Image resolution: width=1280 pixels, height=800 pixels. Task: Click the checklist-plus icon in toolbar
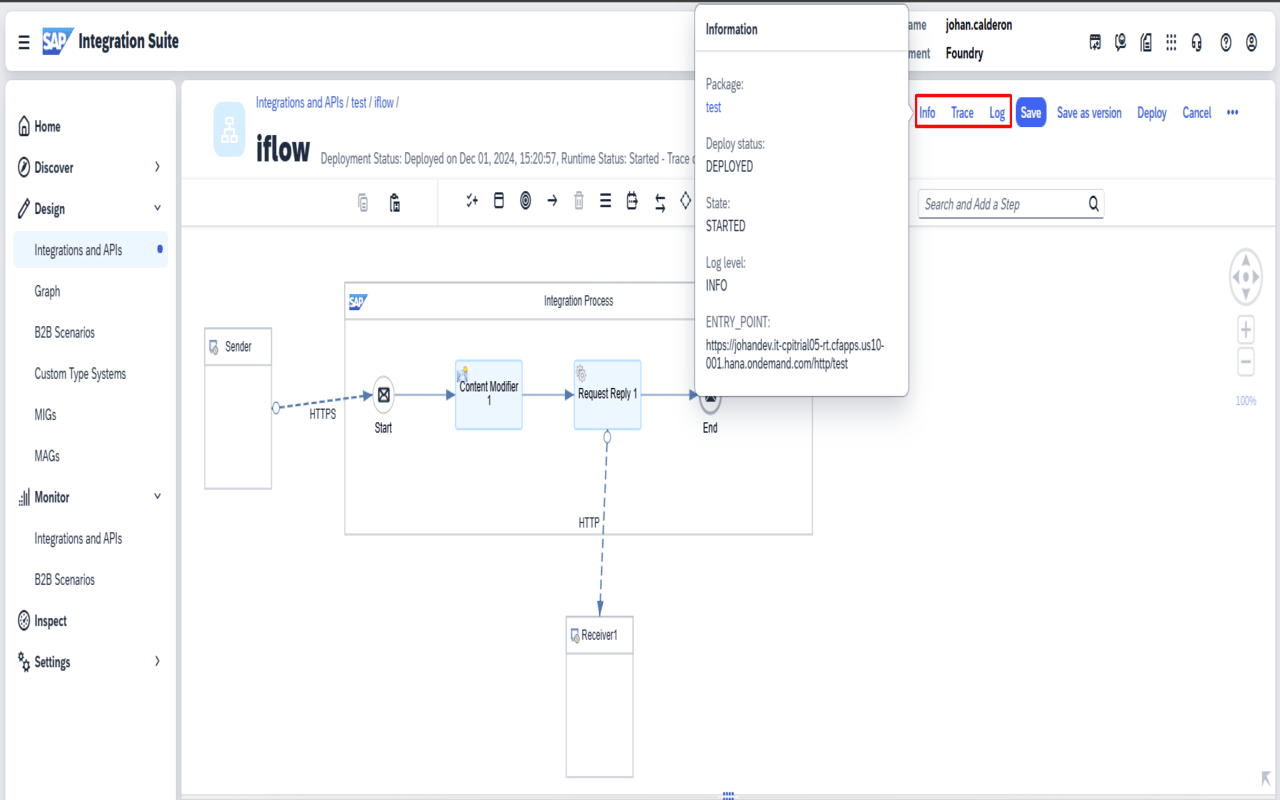point(472,201)
